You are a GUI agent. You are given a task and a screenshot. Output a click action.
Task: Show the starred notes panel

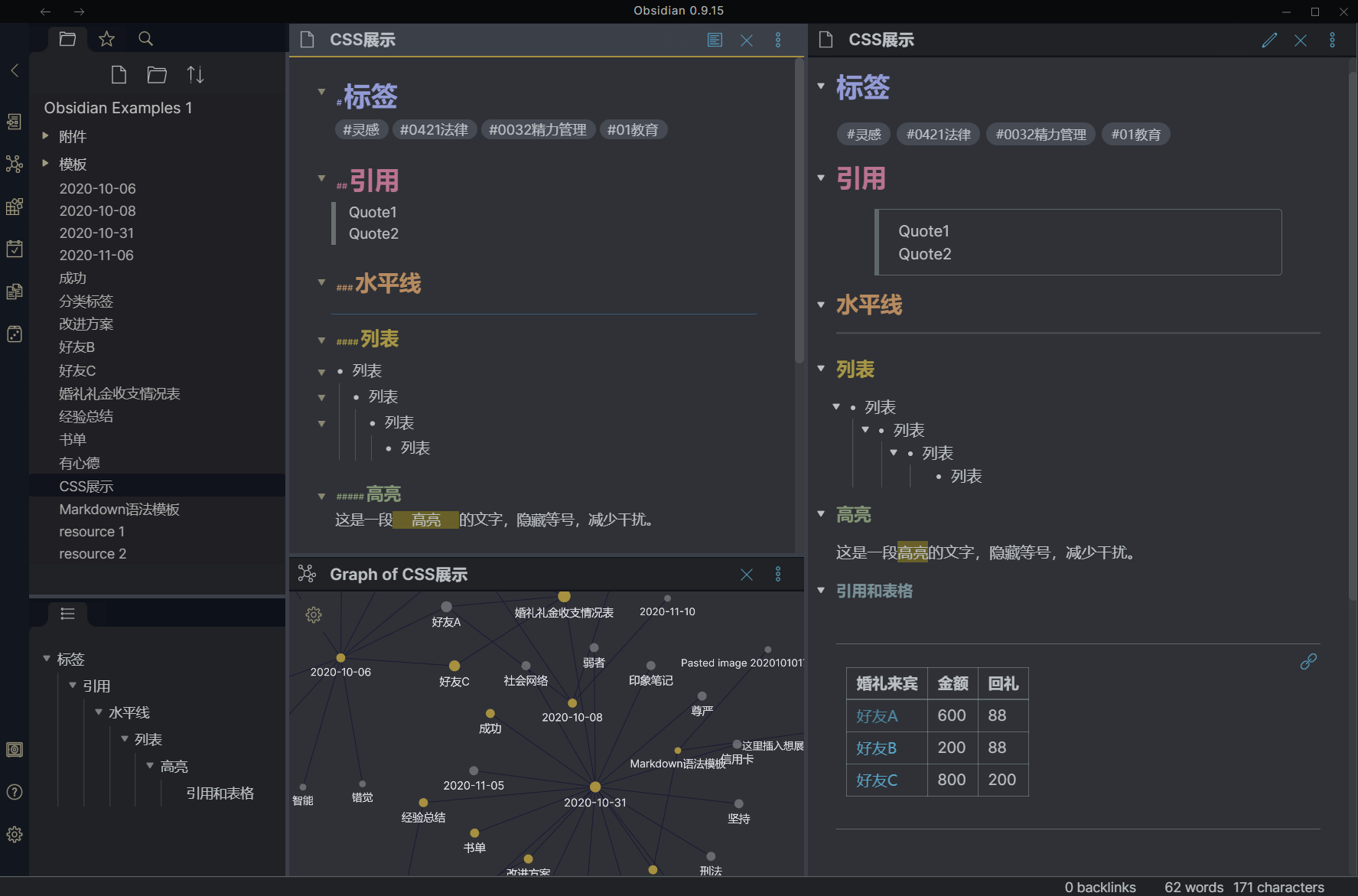(106, 38)
